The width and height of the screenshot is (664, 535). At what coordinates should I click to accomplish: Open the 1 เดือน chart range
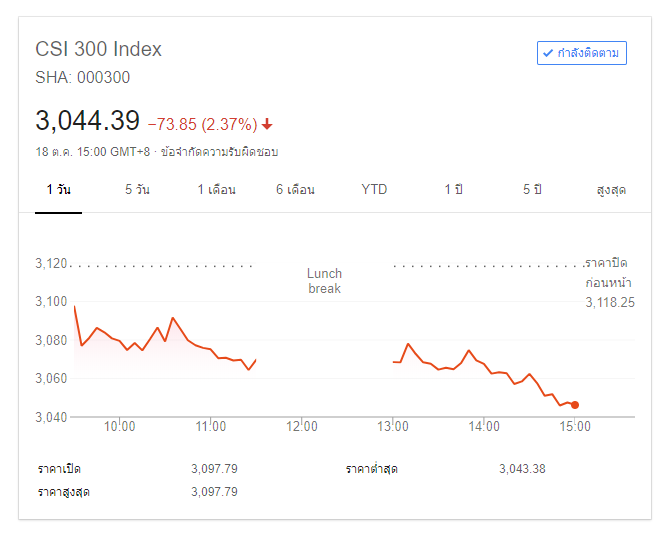216,190
